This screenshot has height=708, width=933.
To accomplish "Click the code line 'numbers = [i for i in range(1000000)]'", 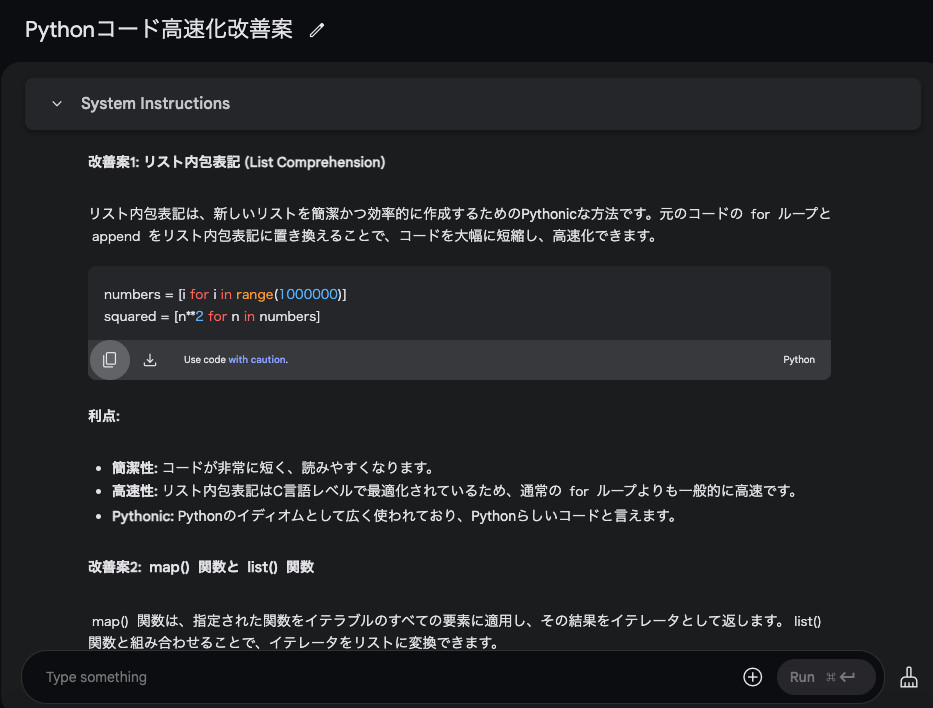I will click(x=225, y=295).
